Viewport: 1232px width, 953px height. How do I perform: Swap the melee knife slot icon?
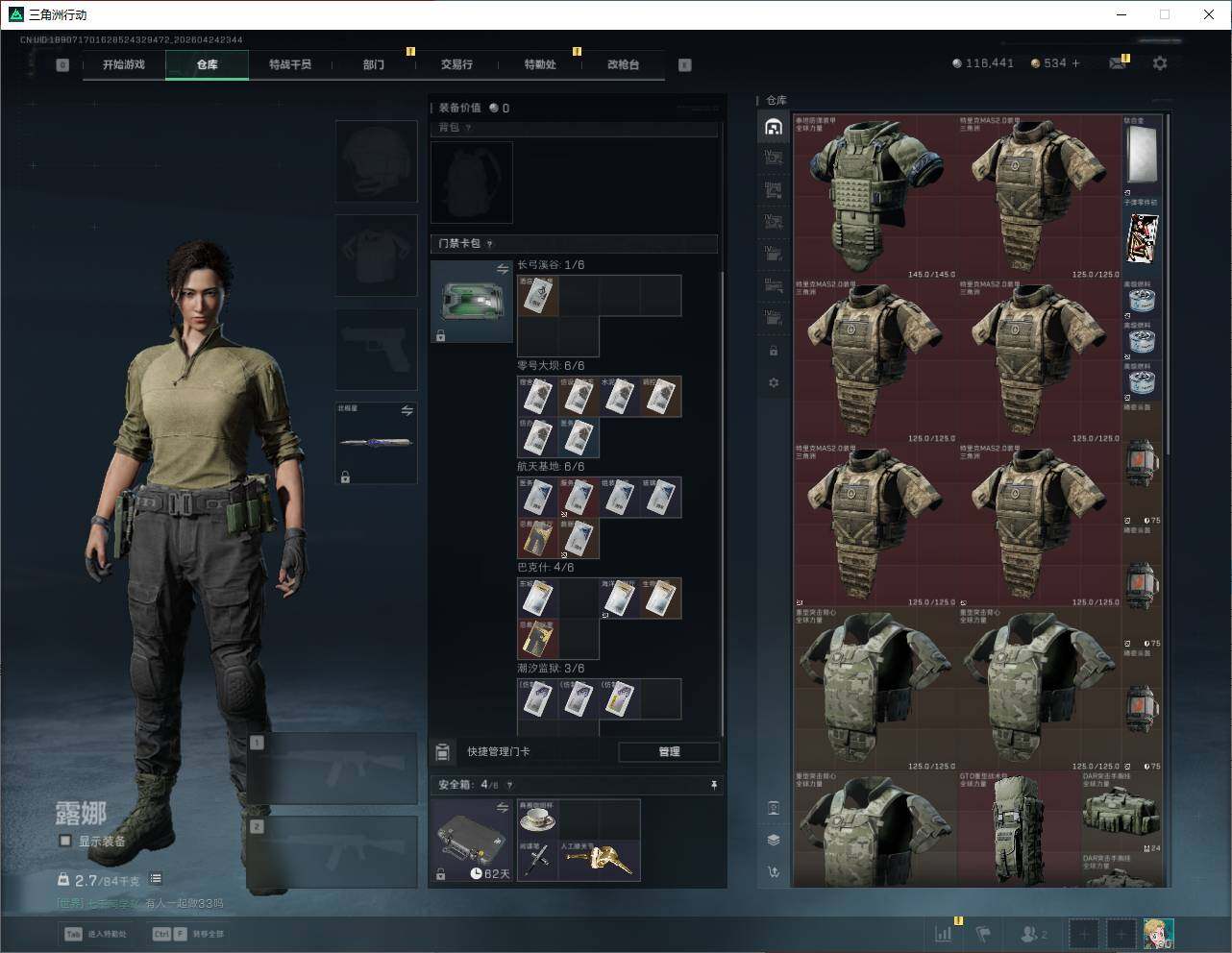[407, 411]
